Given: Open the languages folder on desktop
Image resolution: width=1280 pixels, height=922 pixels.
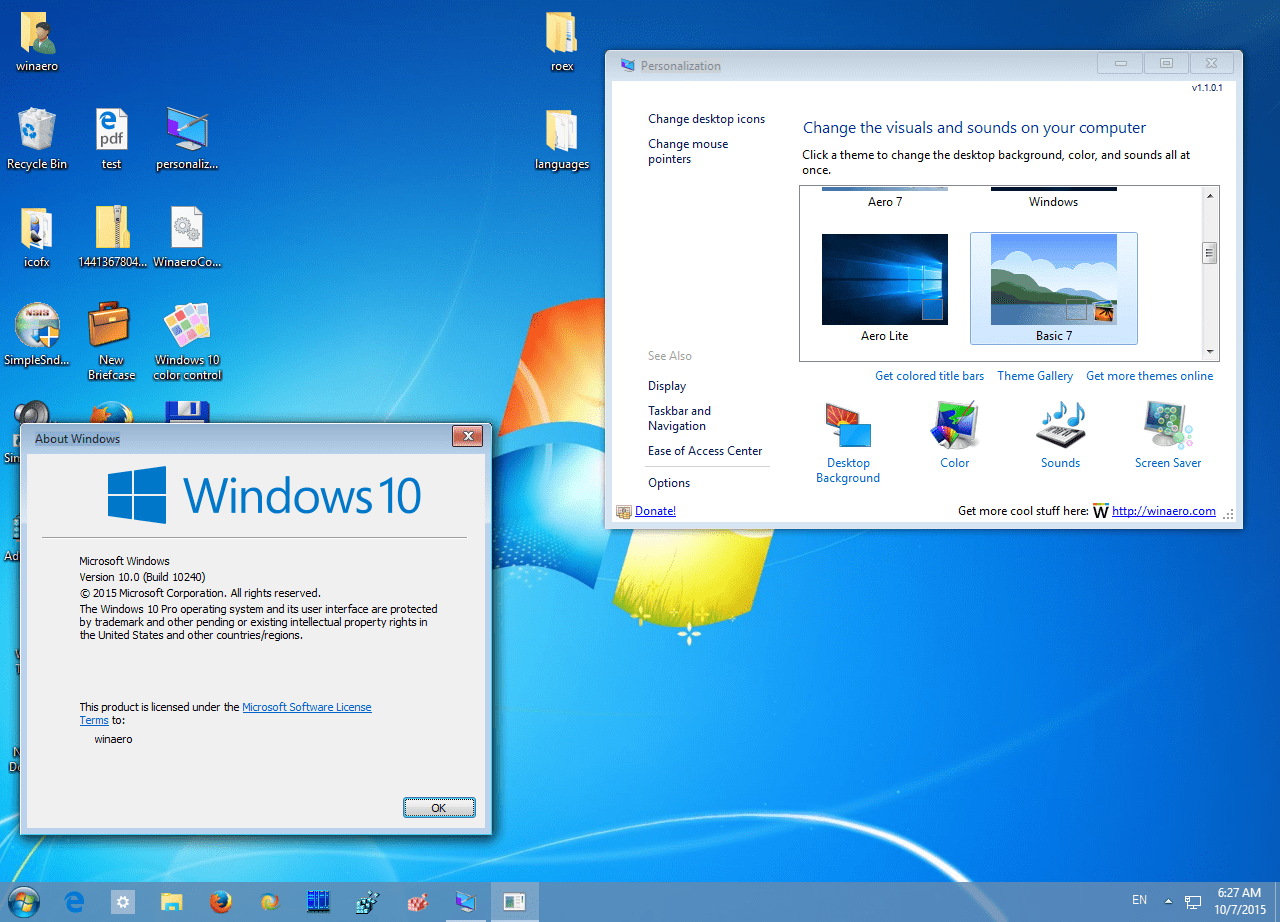Looking at the screenshot, I should (562, 130).
